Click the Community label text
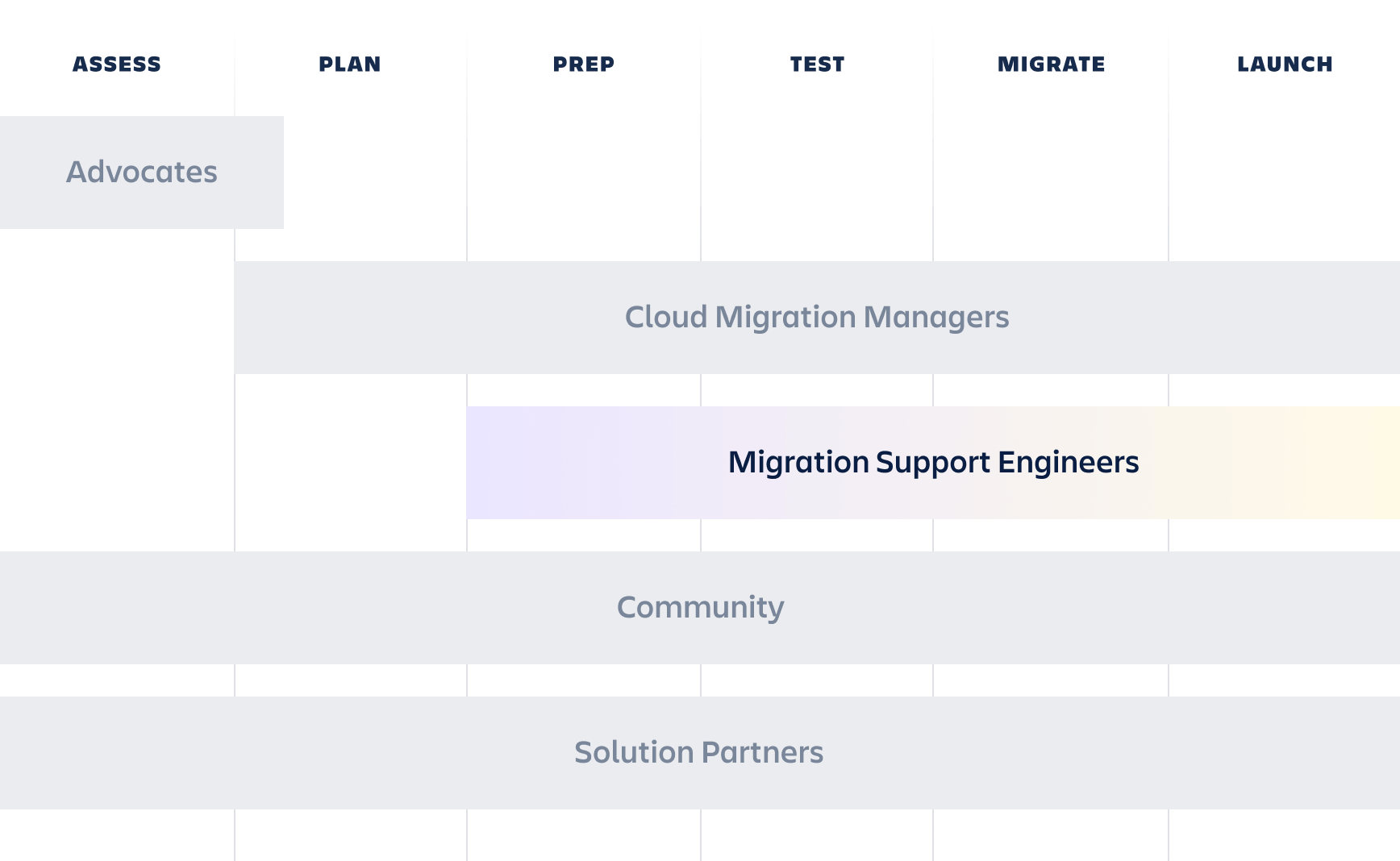 [x=700, y=608]
